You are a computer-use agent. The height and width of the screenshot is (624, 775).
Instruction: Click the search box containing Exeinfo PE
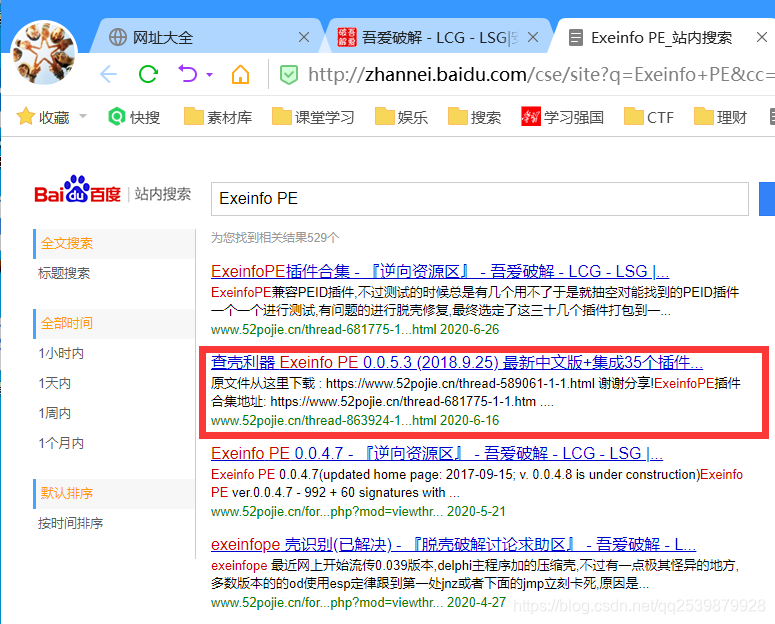coord(479,199)
